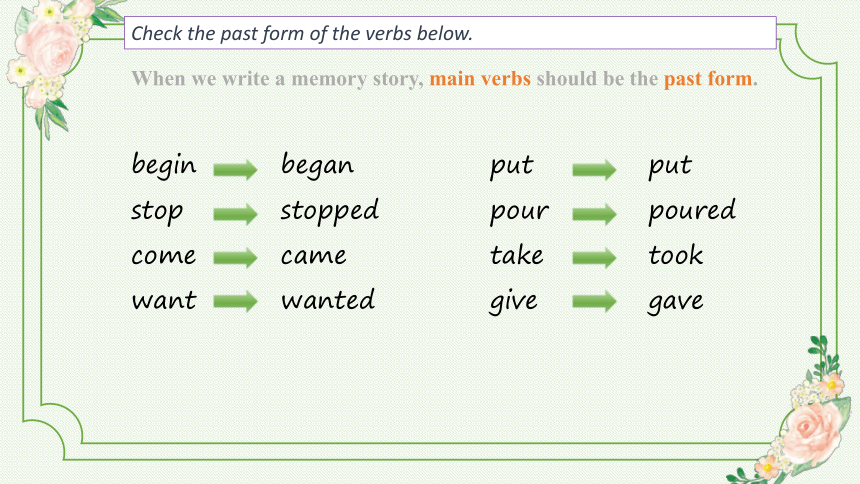Click the green arrow after take
Image resolution: width=860 pixels, height=484 pixels.
[x=594, y=257]
